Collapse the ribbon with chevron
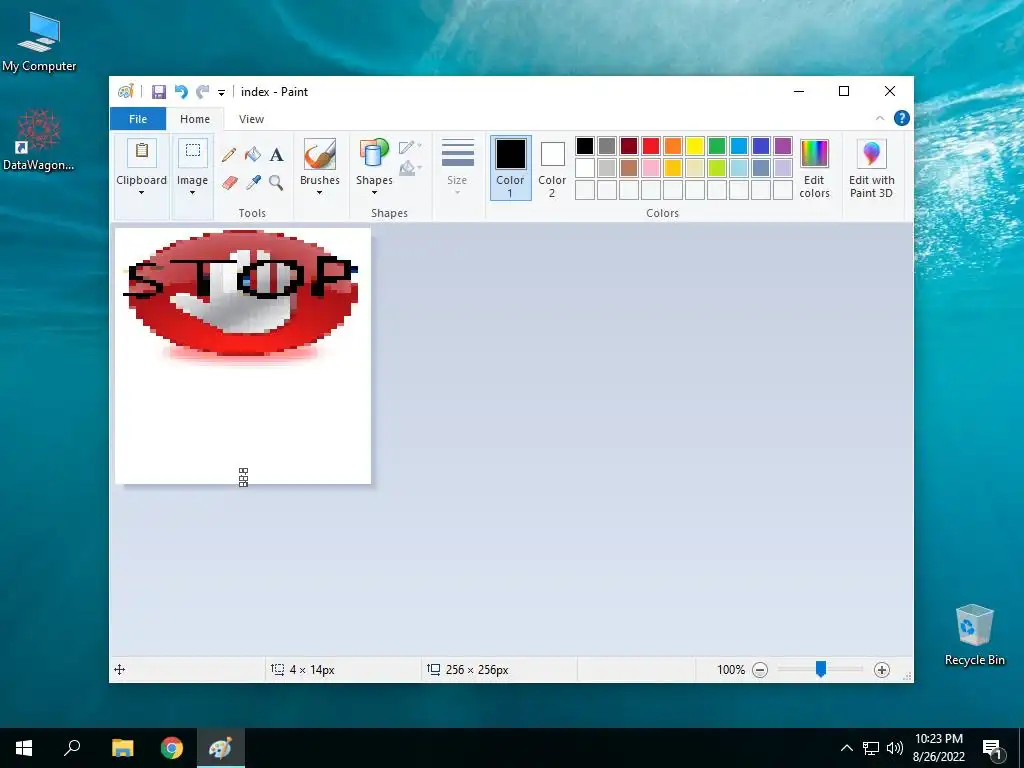The width and height of the screenshot is (1024, 768). tap(880, 118)
